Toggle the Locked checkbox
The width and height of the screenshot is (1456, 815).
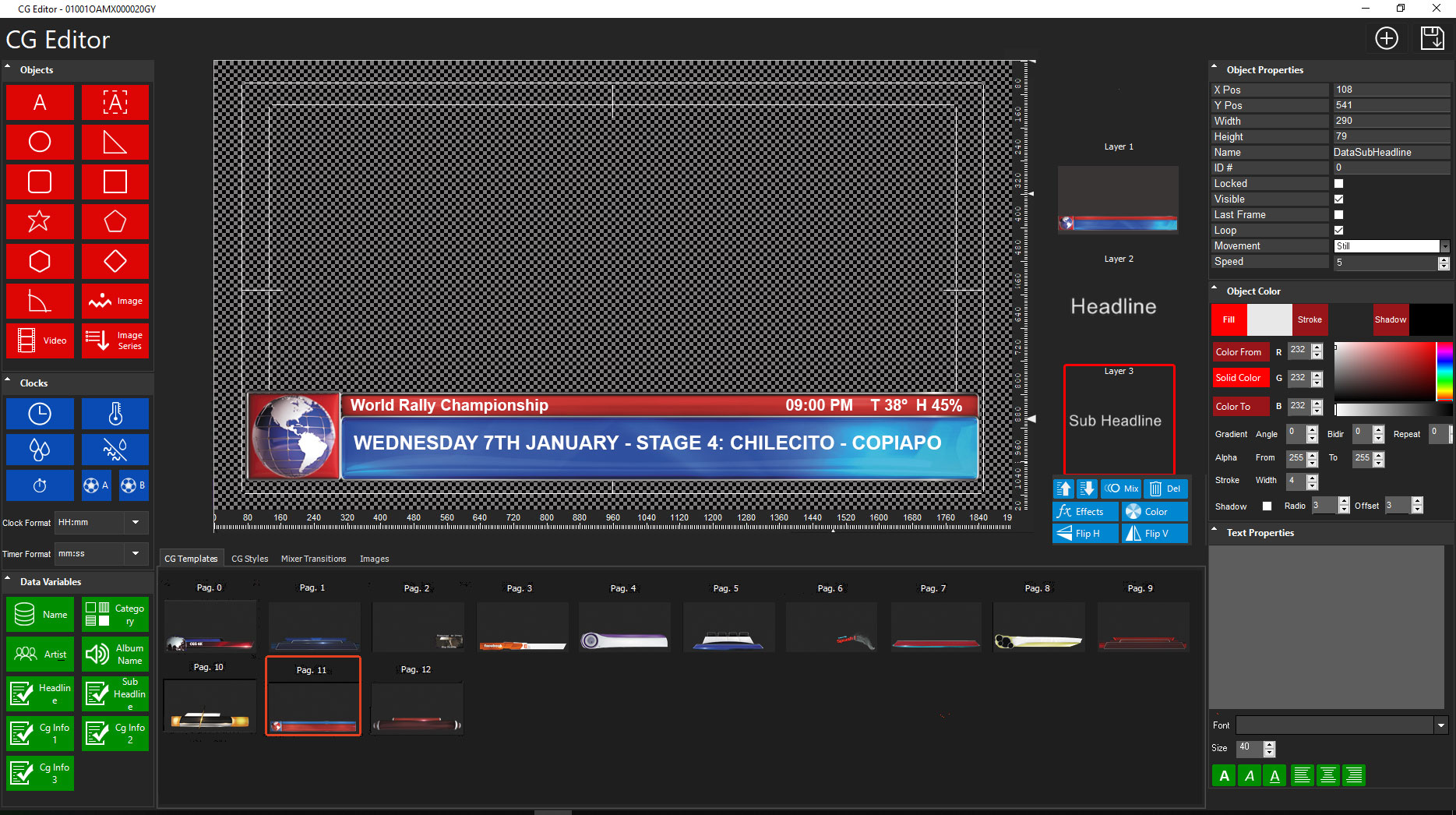coord(1338,184)
